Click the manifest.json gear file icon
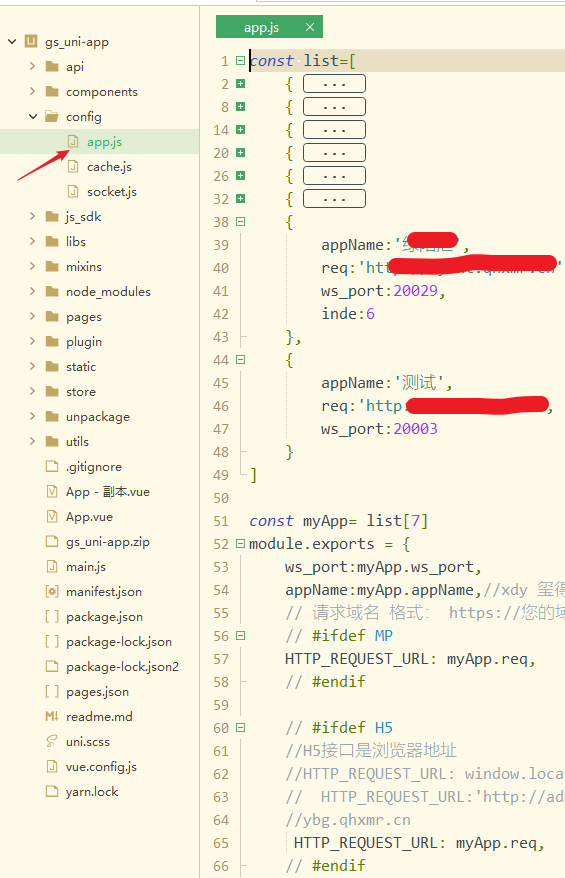The height and width of the screenshot is (878, 565). pyautogui.click(x=52, y=591)
